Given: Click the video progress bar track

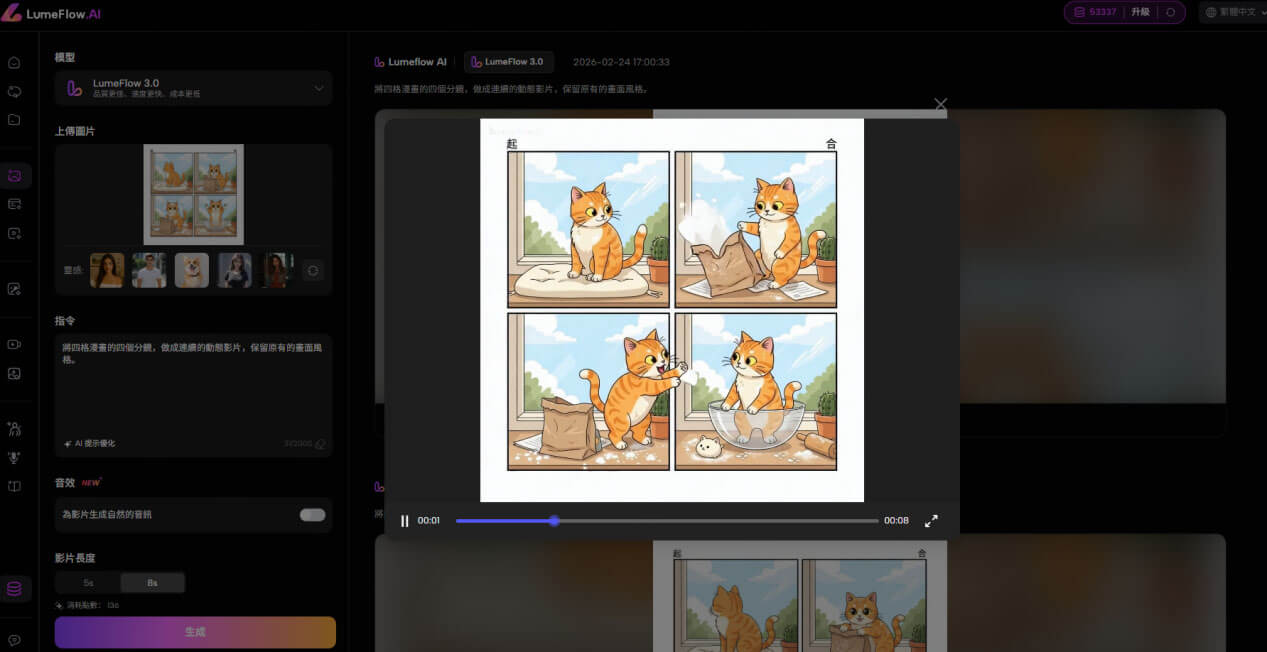Looking at the screenshot, I should click(x=666, y=521).
